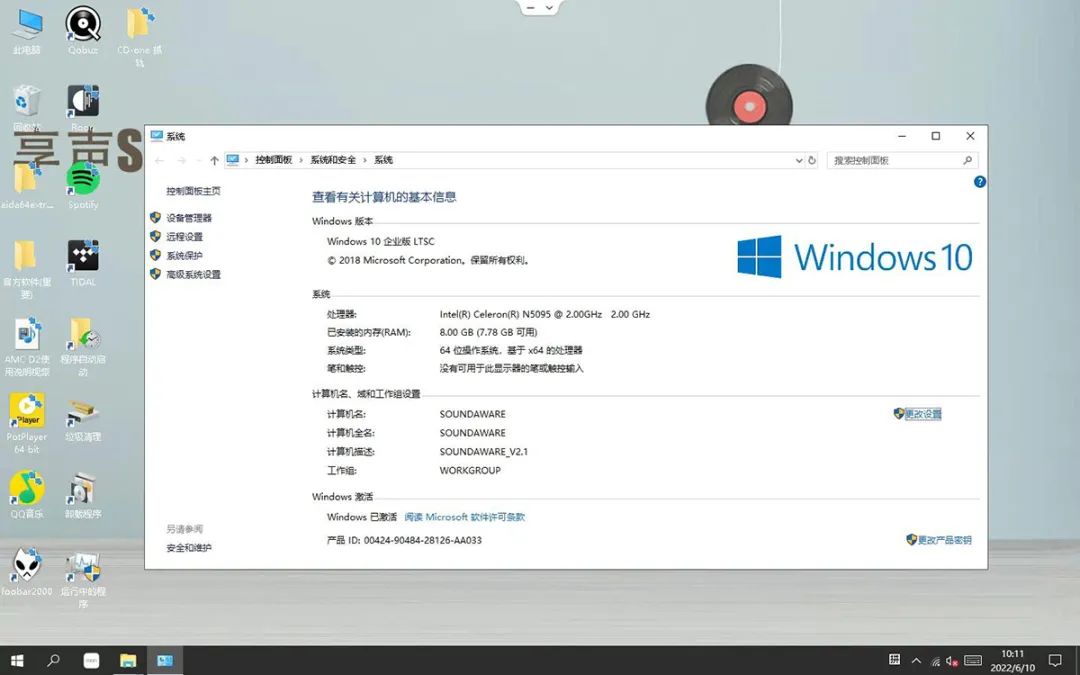Viewport: 1080px width, 675px height.
Task: Launch the TIDAL desktop shortcut
Action: point(83,258)
